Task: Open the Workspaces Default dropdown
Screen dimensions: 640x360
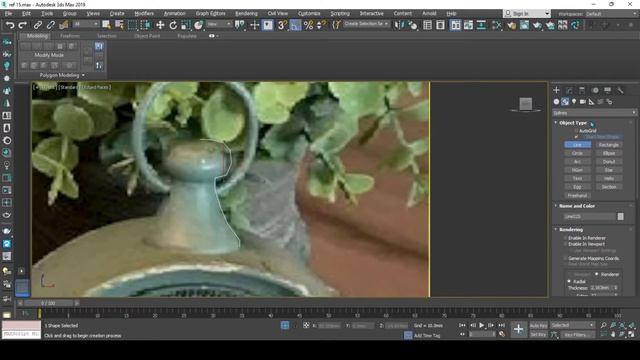Action: pos(611,14)
